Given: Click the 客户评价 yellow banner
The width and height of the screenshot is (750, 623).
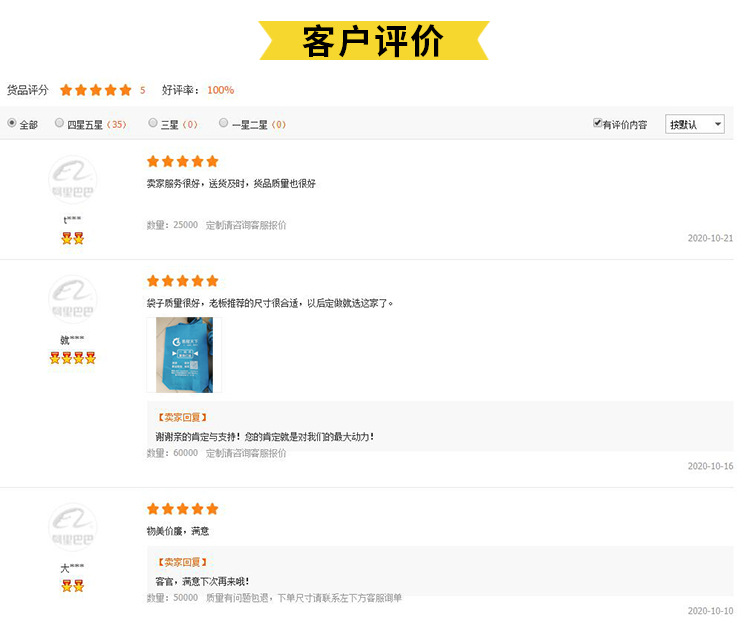Looking at the screenshot, I should click(374, 41).
